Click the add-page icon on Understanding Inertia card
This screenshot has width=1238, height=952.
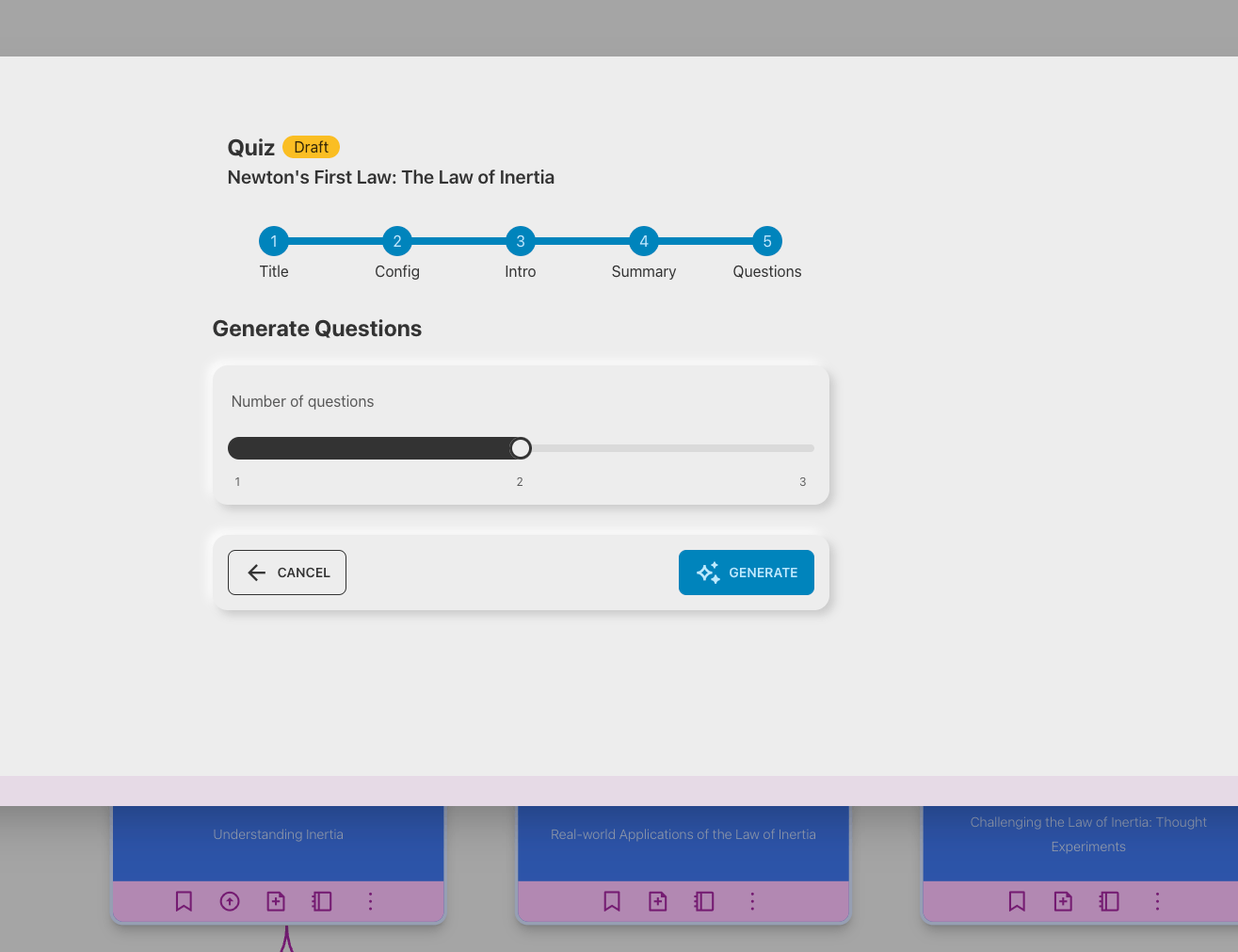[276, 901]
